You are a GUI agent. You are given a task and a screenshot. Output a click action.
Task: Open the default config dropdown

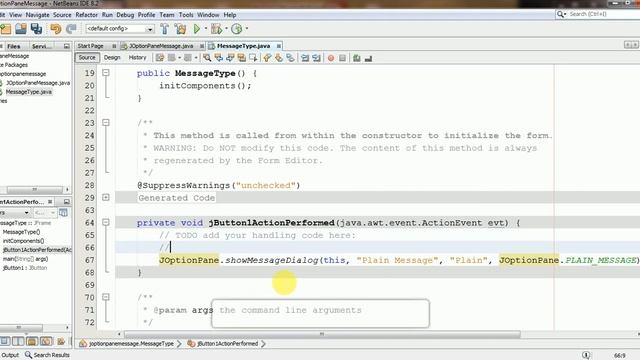coord(149,29)
